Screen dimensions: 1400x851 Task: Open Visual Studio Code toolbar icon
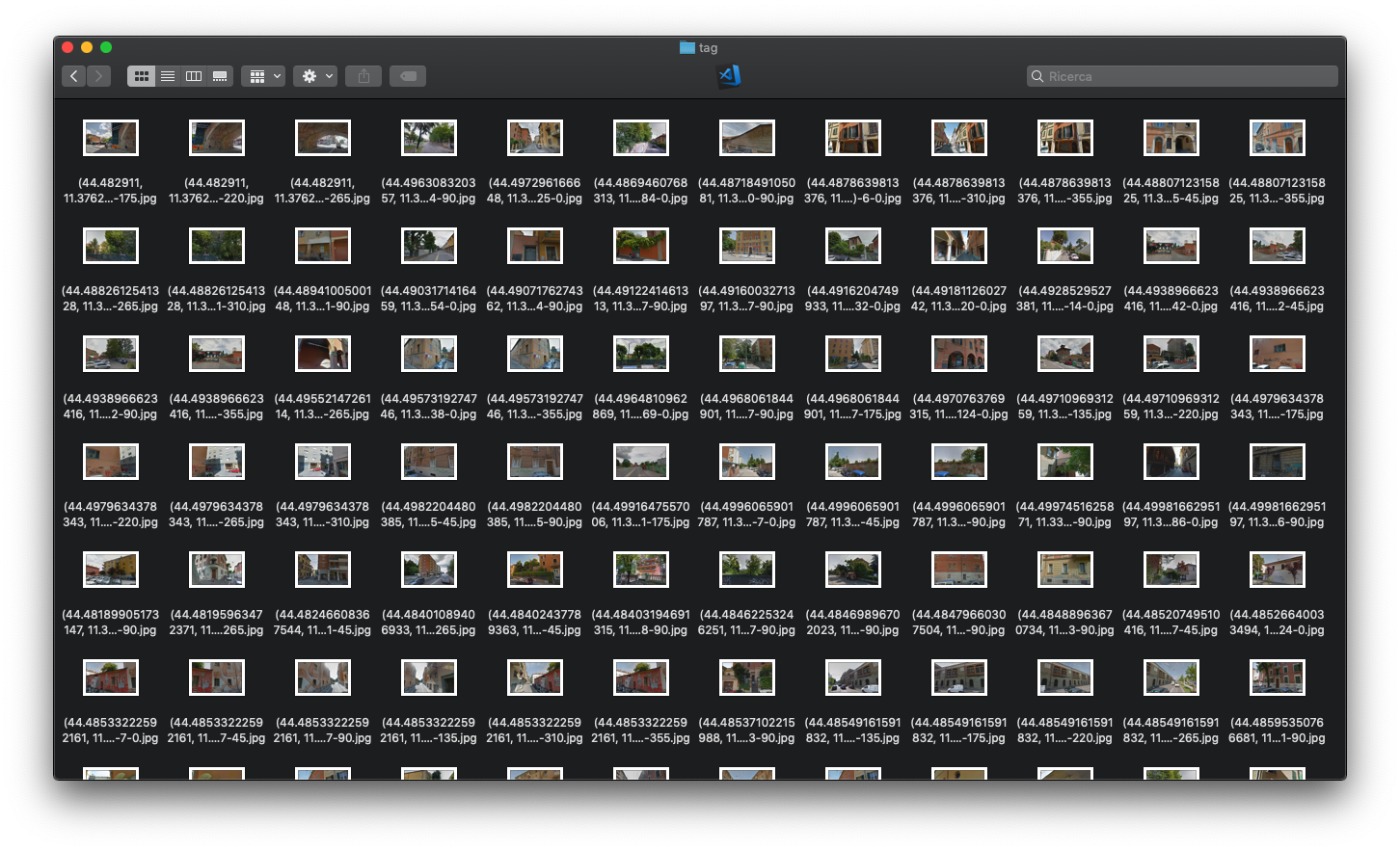pyautogui.click(x=730, y=76)
